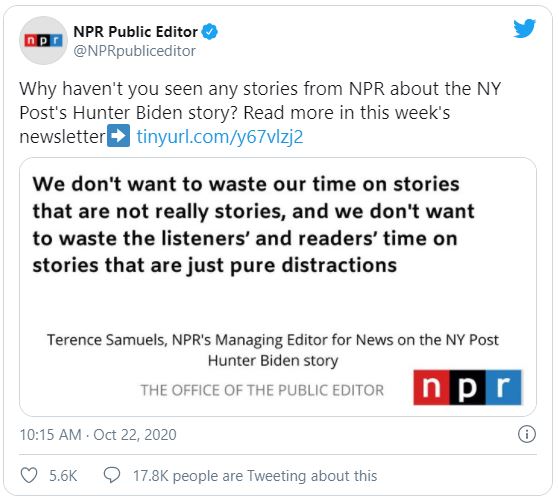Click the NPR Public Editor display name

[135, 32]
